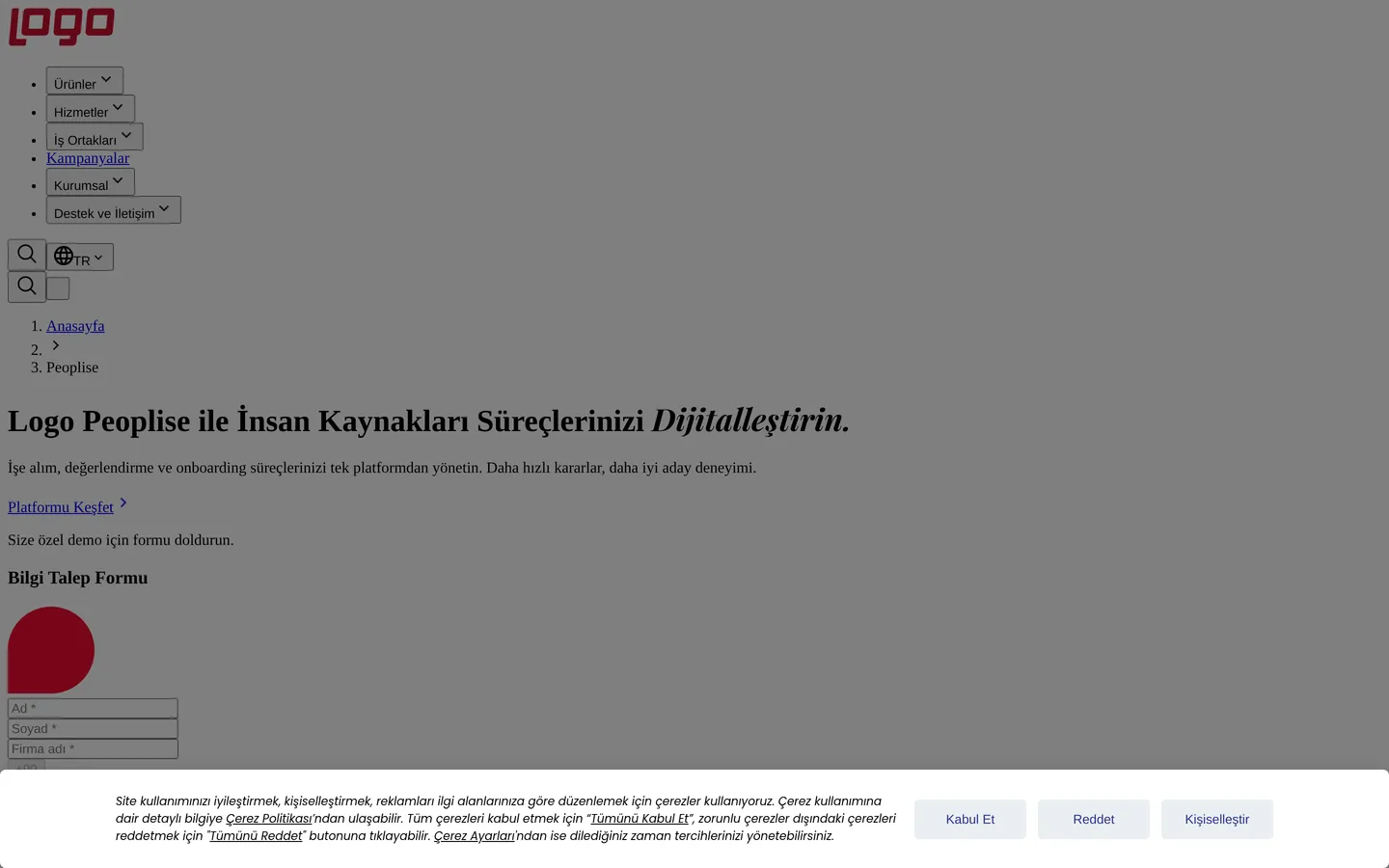Customize cookies via the Kişiselleştir button
This screenshot has width=1389, height=868.
pos(1217,819)
